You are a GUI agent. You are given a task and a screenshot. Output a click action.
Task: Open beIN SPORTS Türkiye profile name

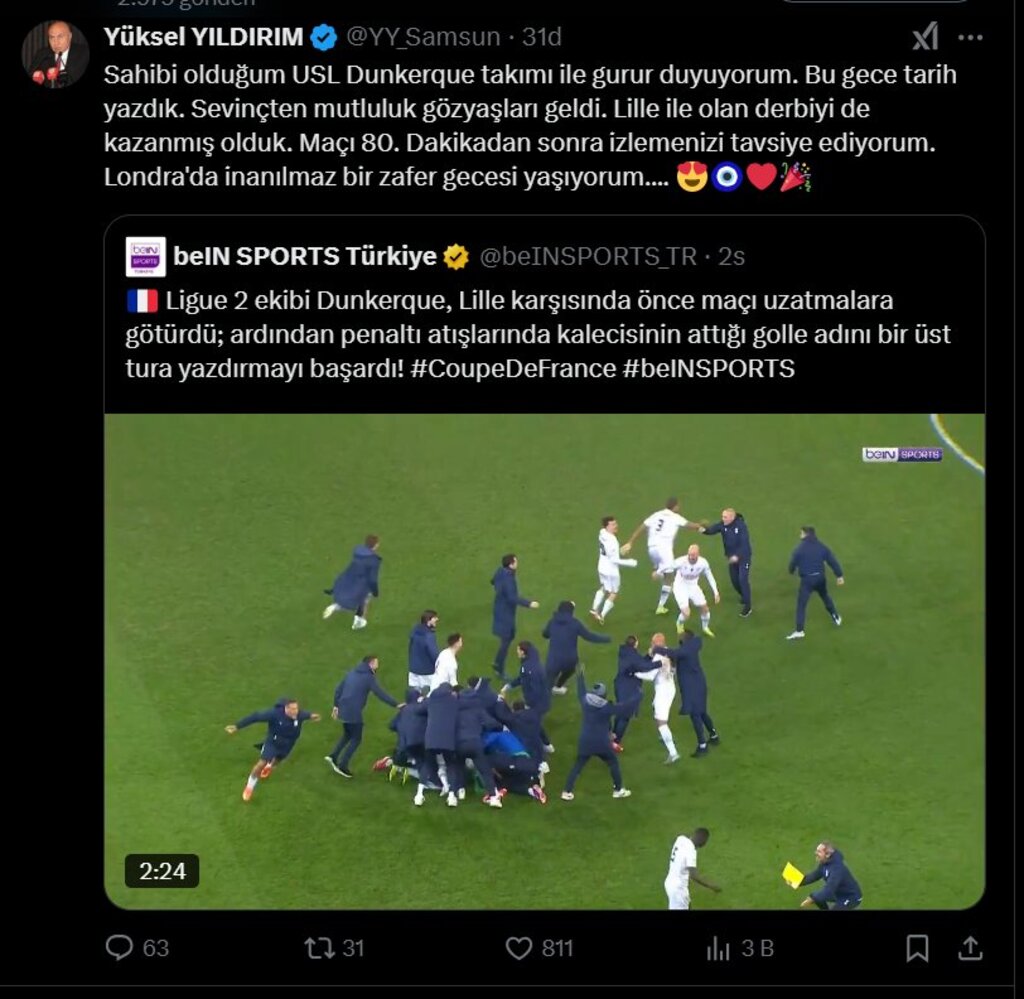304,257
